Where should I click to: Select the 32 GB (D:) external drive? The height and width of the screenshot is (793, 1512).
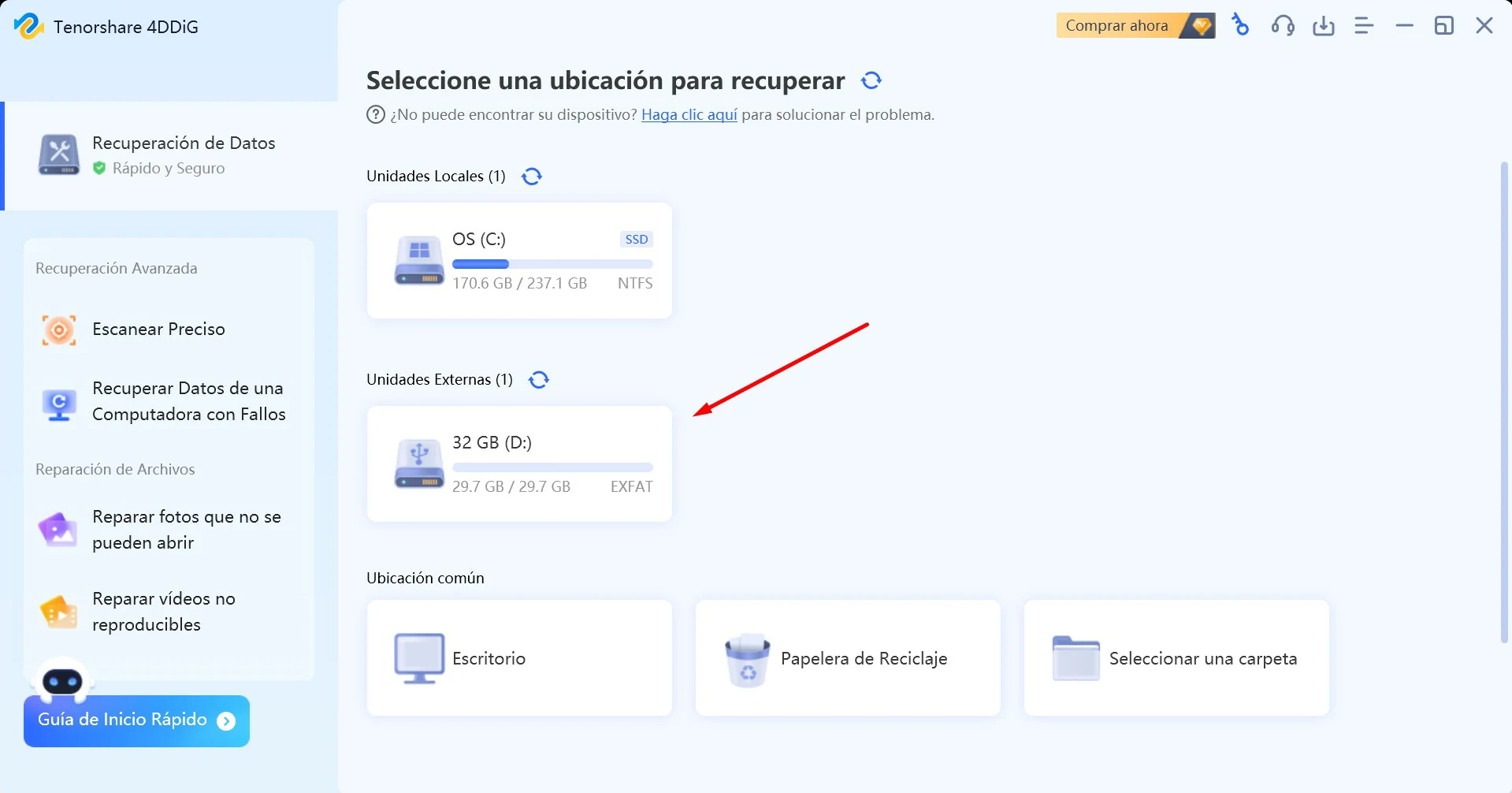click(x=519, y=464)
